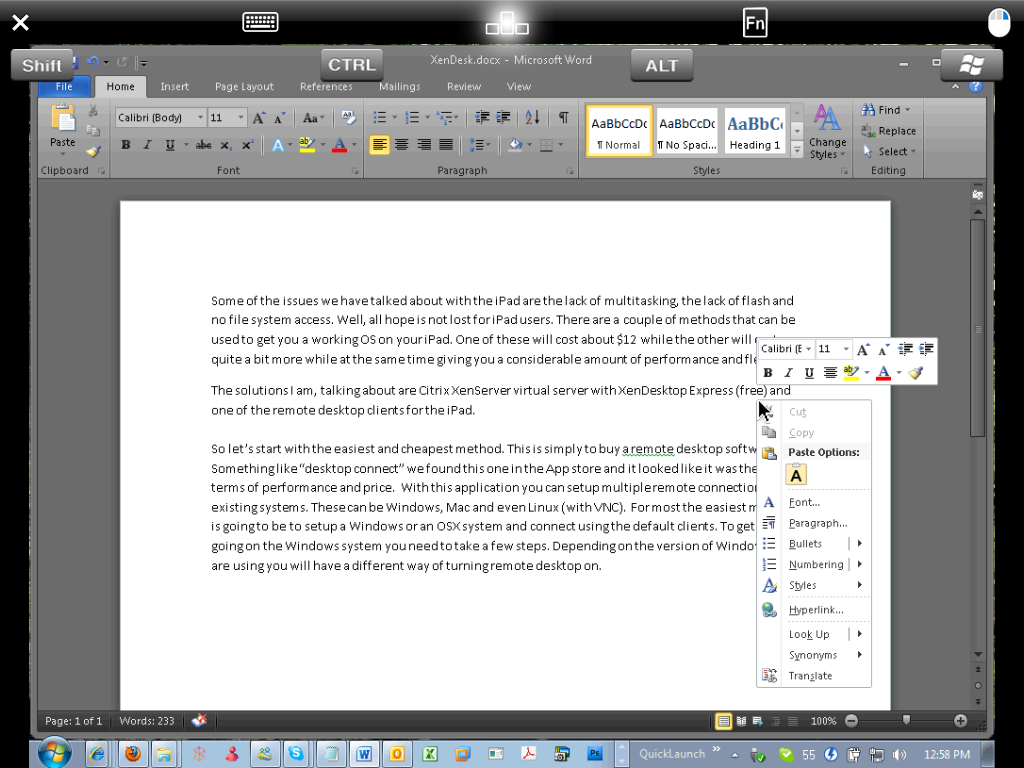Open the Bullets dropdown in the ribbon
Viewport: 1024px width, 768px height.
click(394, 118)
